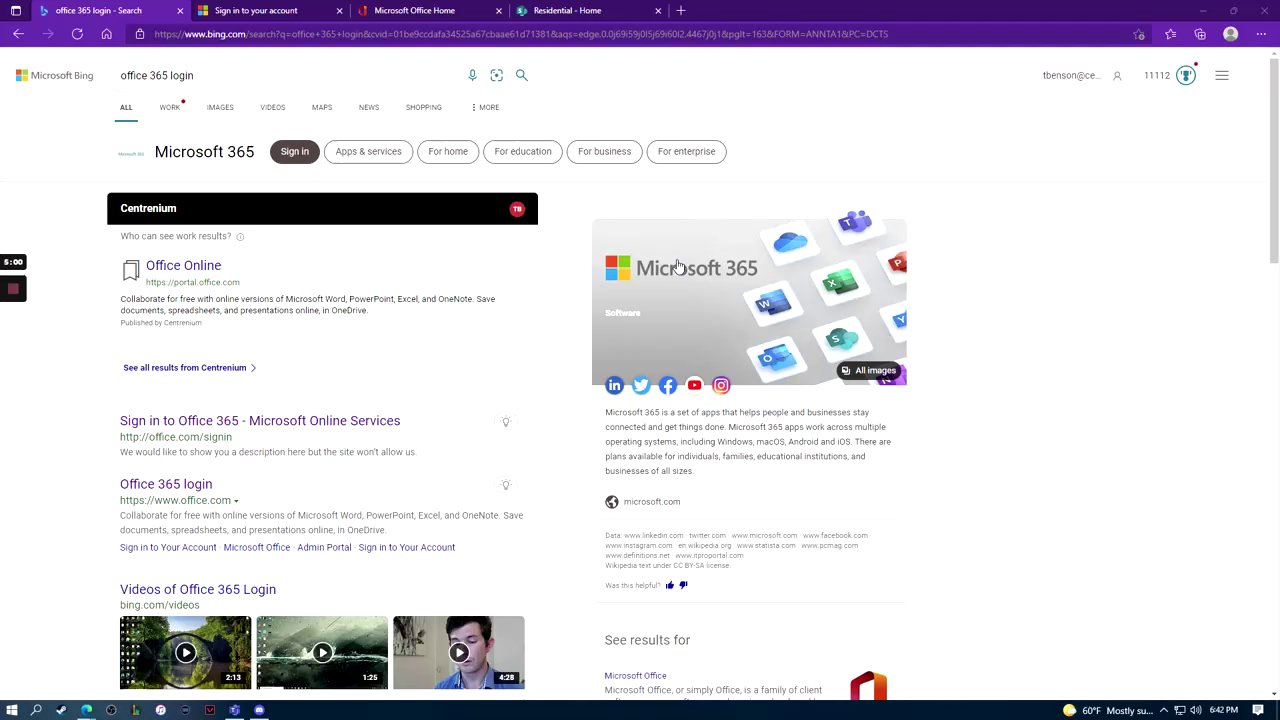Click lightbulb beside Sign in to Office 365 result

506,422
